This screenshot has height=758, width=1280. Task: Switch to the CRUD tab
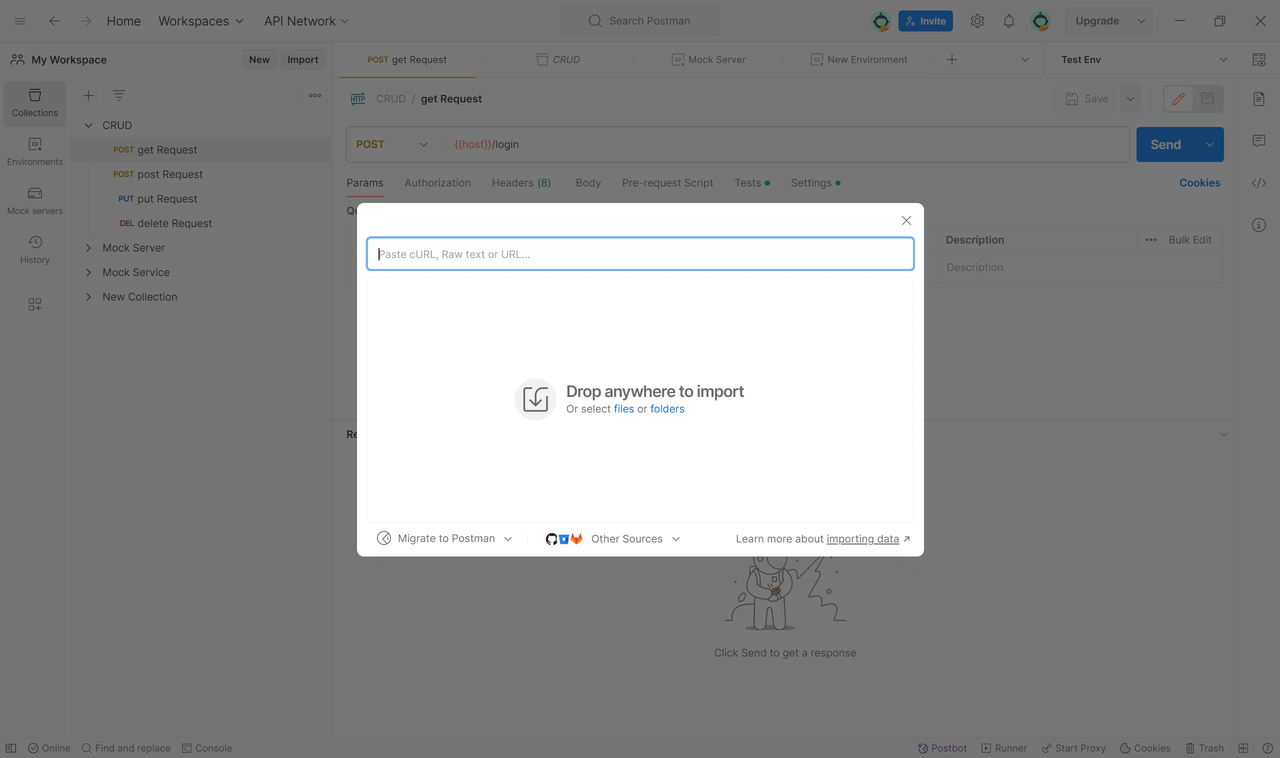point(558,60)
